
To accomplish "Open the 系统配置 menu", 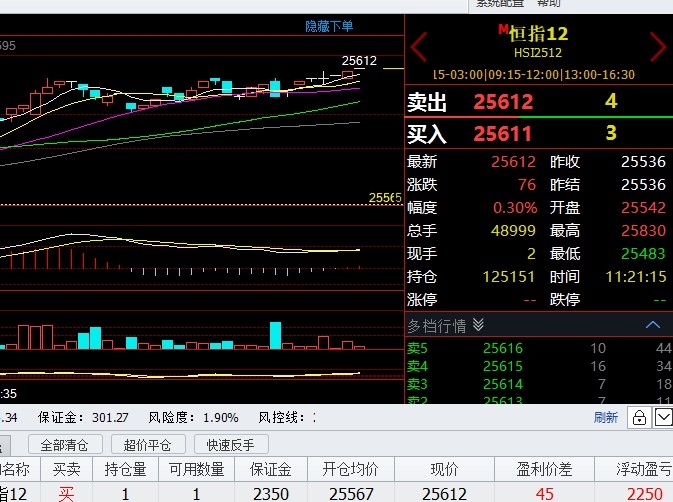I will tap(500, 3).
